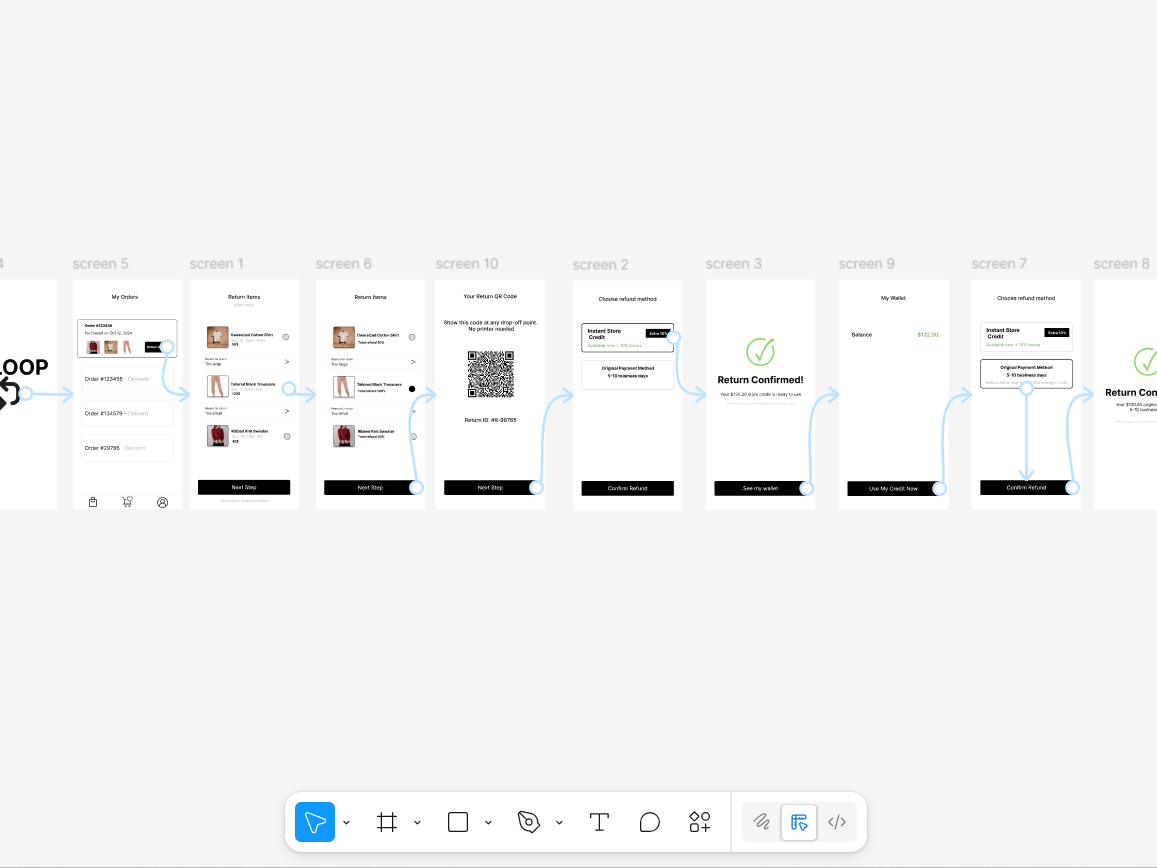
Task: Click Confirm Refund button in screen 2
Action: click(627, 488)
